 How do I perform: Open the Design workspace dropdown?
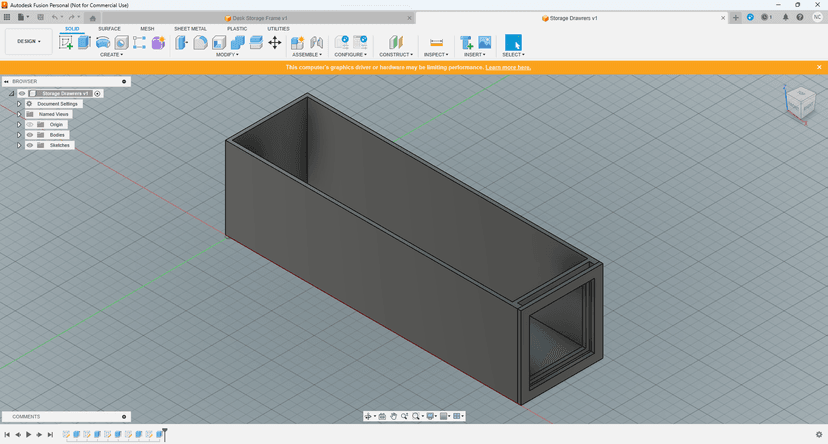(x=29, y=42)
